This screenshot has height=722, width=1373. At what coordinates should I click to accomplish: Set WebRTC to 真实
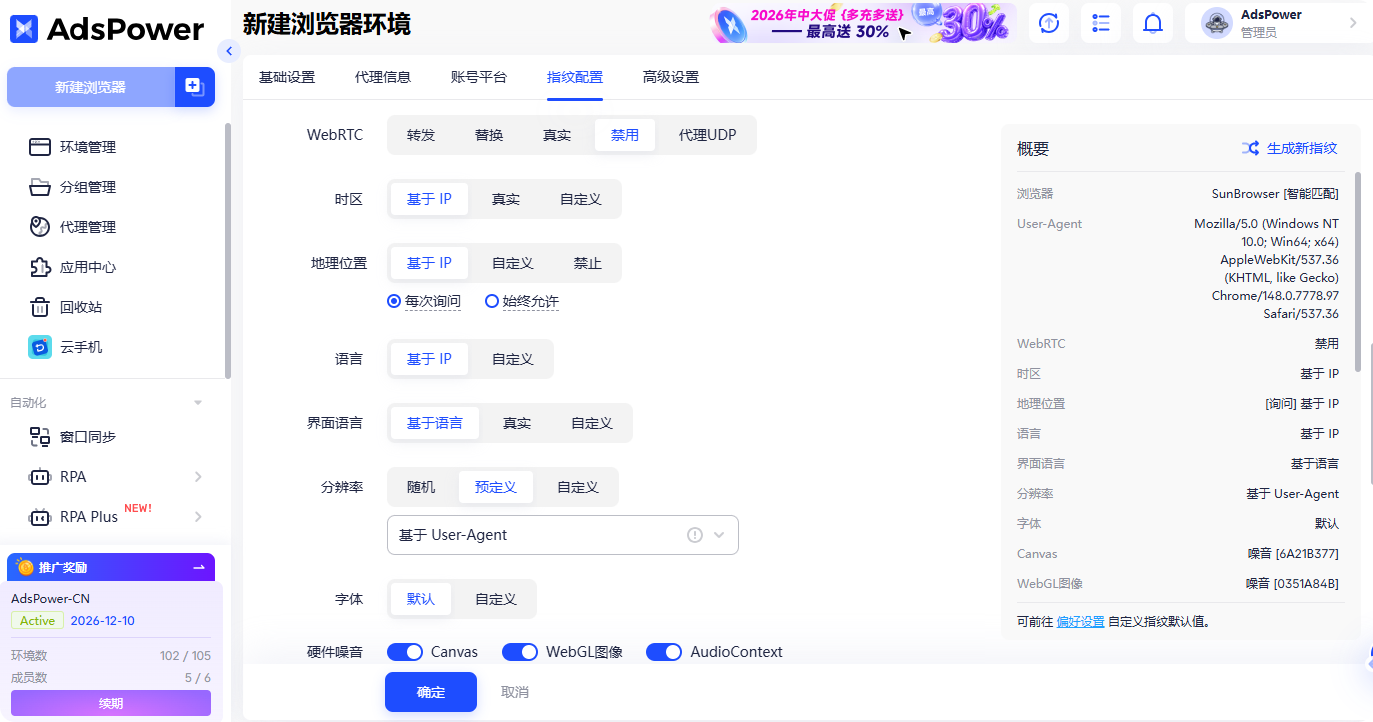tap(557, 135)
